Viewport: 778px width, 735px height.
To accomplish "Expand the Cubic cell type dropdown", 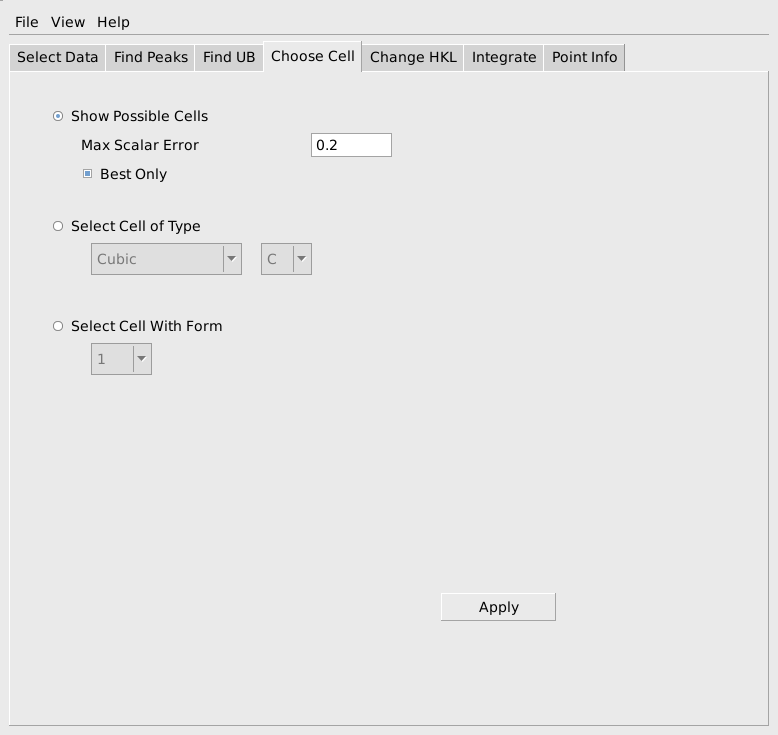I will (166, 259).
